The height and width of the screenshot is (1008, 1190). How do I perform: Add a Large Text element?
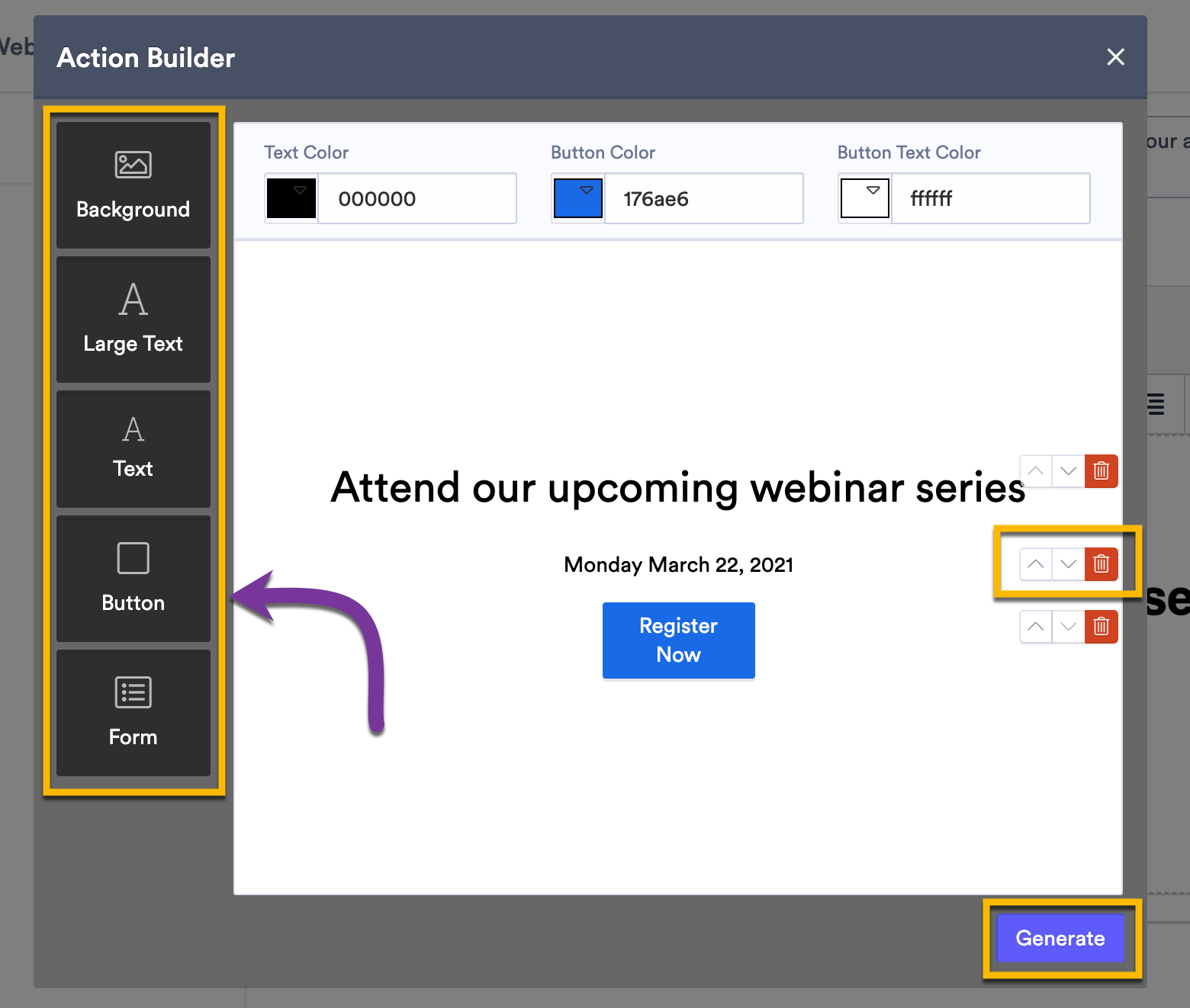pyautogui.click(x=133, y=319)
